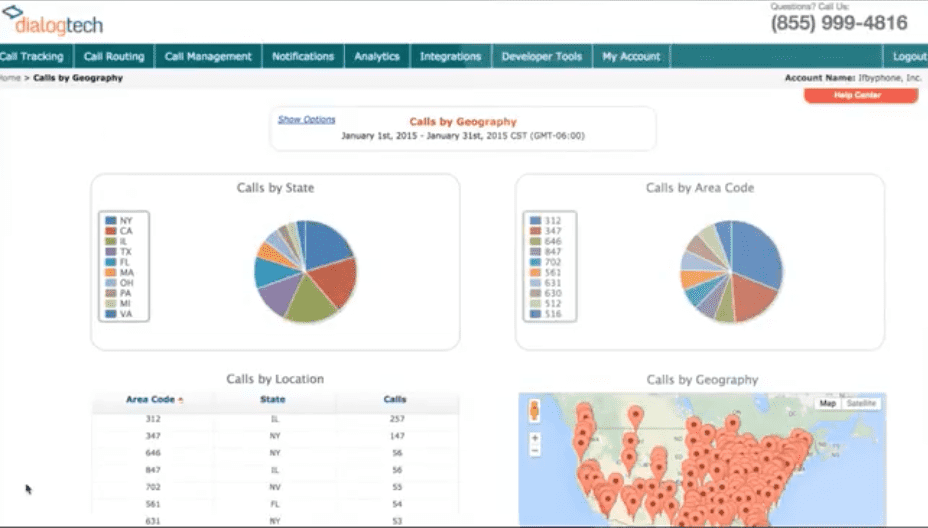Image resolution: width=928 pixels, height=528 pixels.
Task: Click the Area Code sort arrow
Action: 180,400
